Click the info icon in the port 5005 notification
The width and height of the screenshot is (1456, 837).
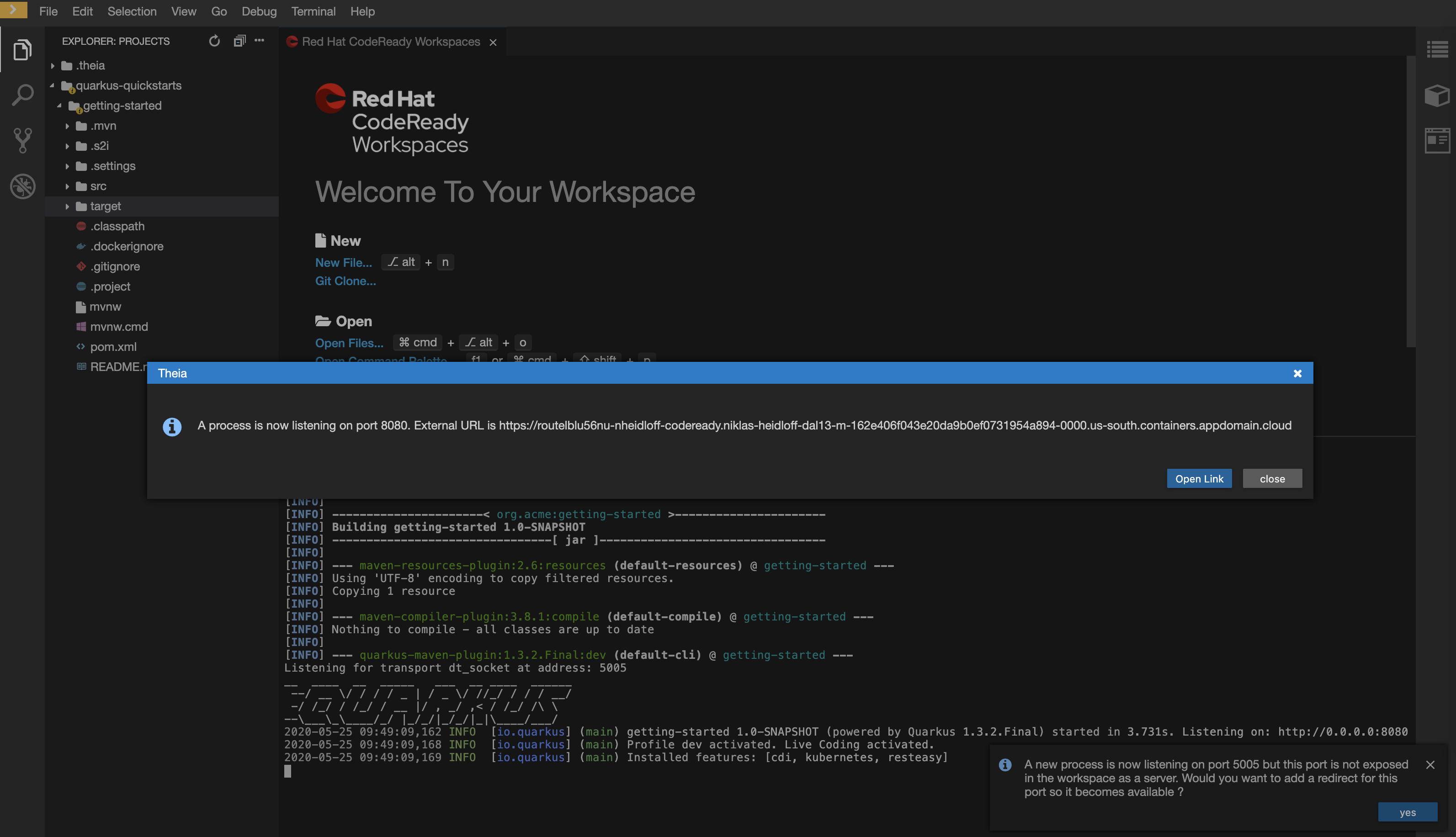coord(1004,764)
